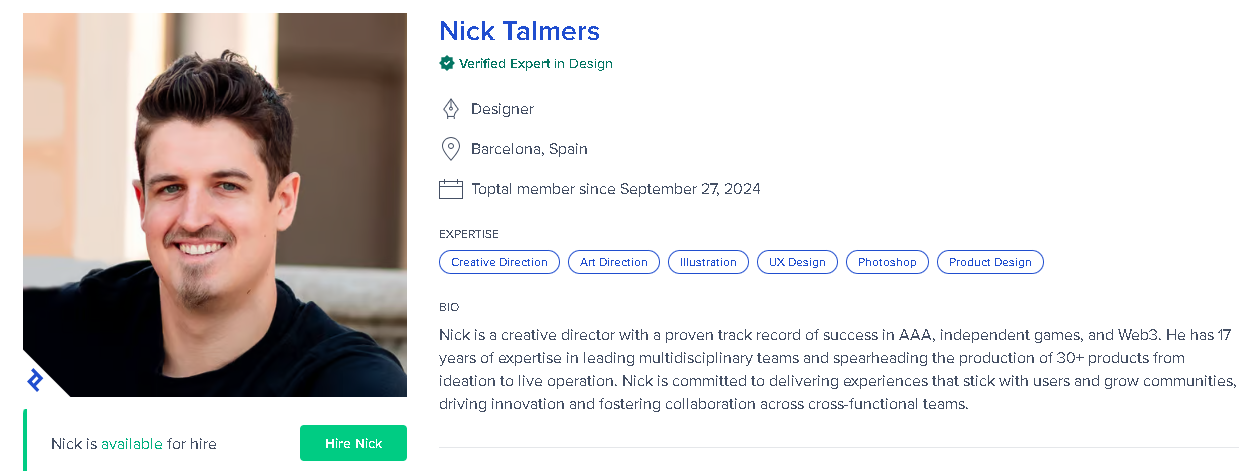Open the UX Design expertise tag
The height and width of the screenshot is (471, 1246).
(797, 262)
